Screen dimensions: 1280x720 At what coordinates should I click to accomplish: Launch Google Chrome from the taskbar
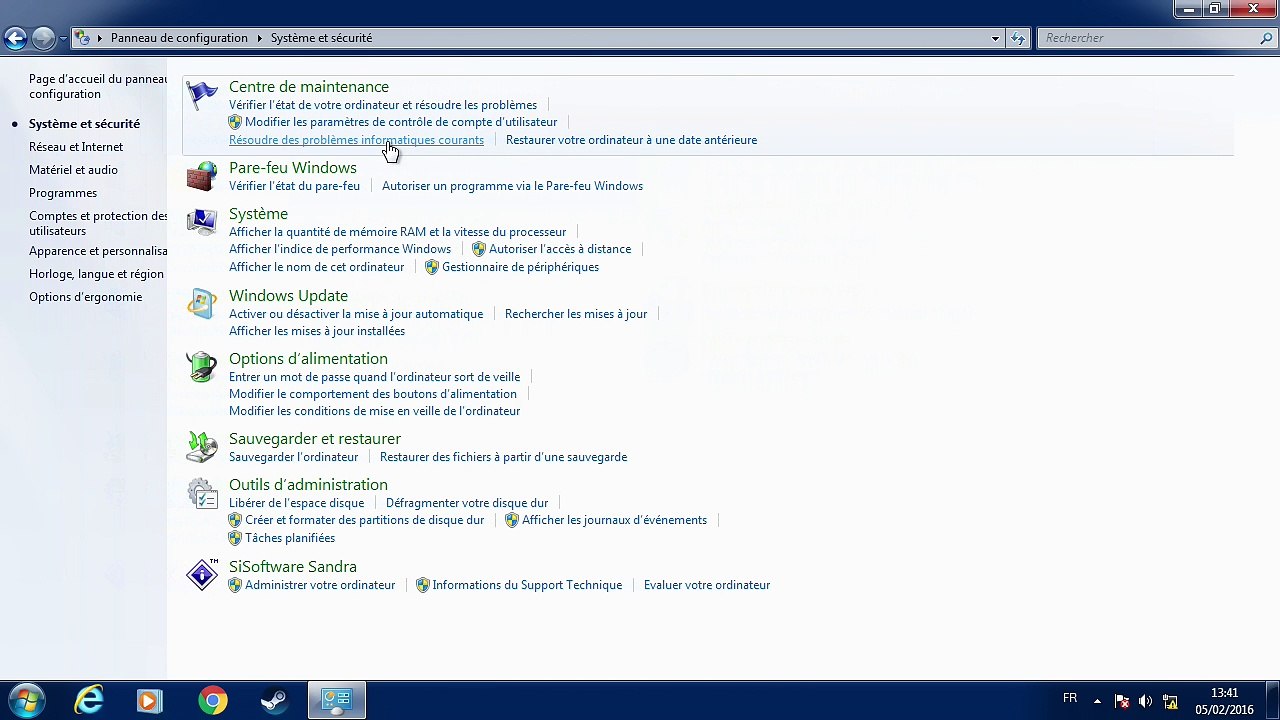[212, 700]
